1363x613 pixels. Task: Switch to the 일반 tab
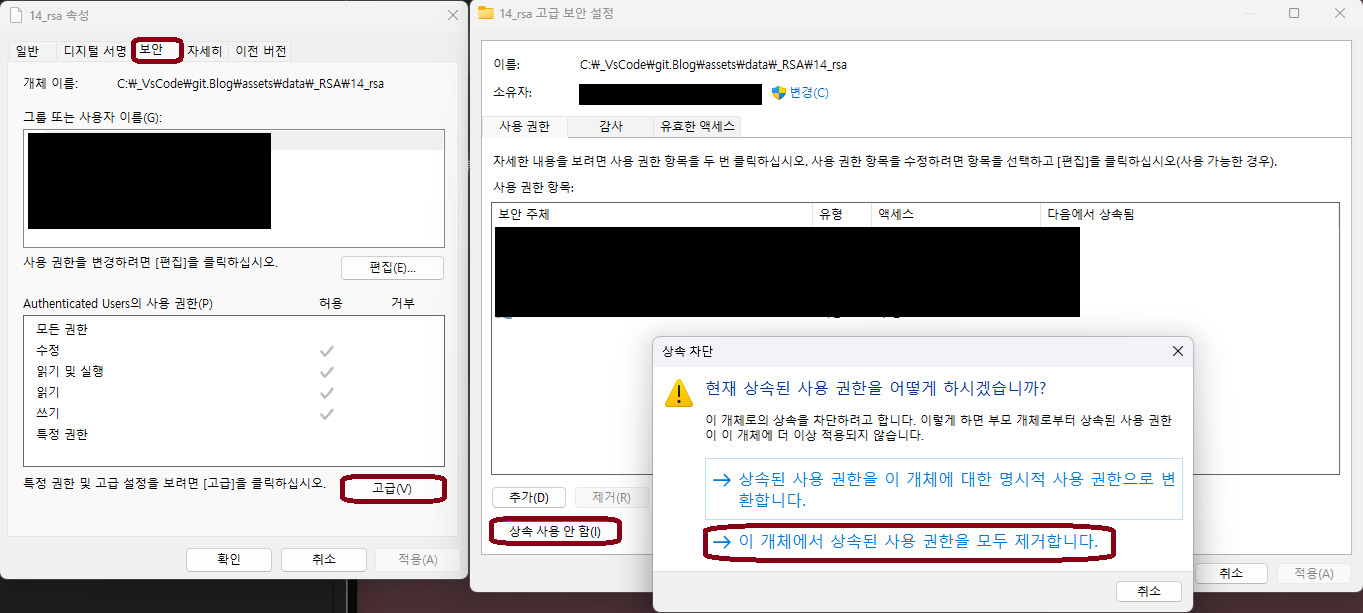28,51
